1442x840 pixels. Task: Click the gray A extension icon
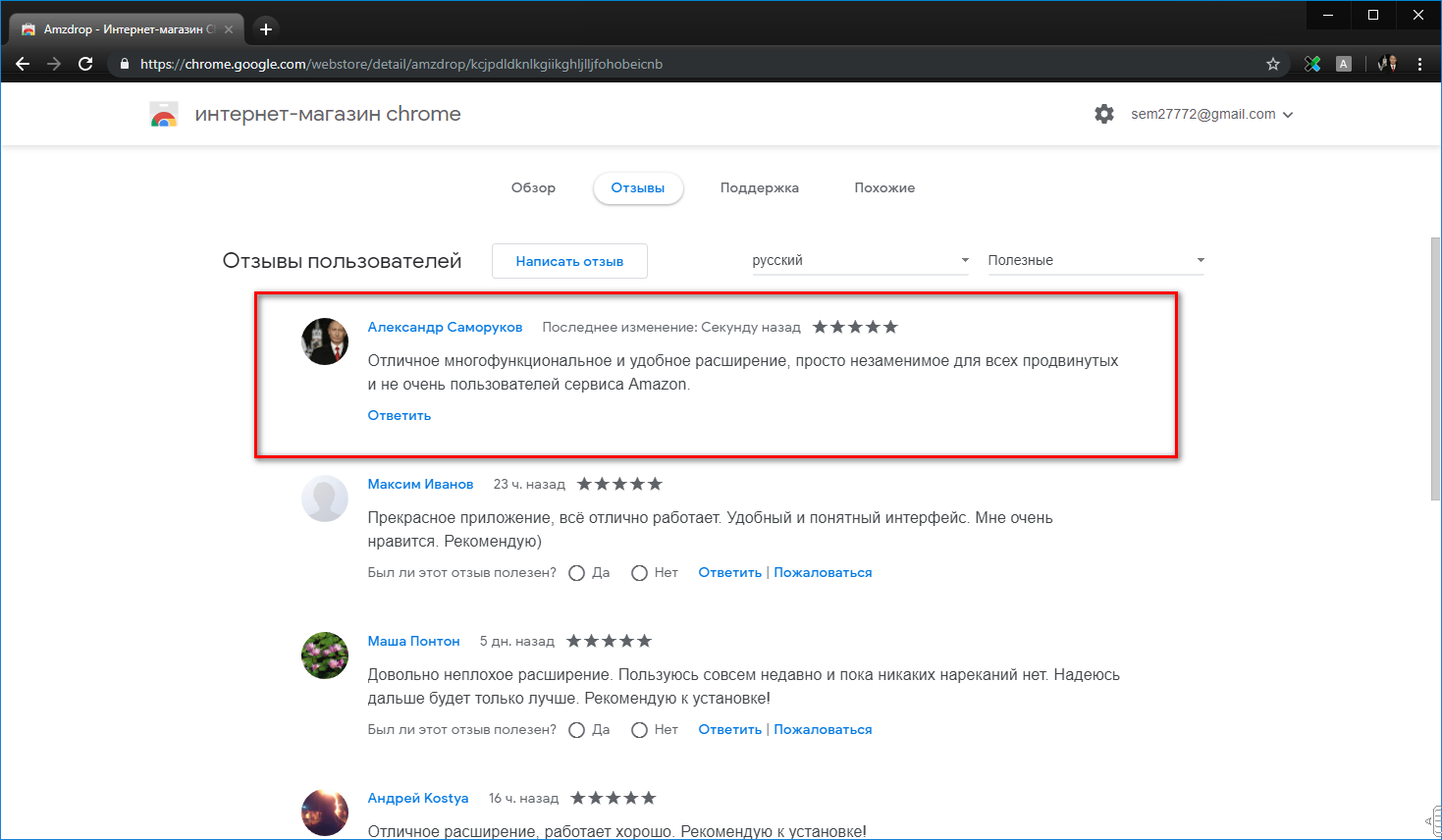[x=1344, y=64]
